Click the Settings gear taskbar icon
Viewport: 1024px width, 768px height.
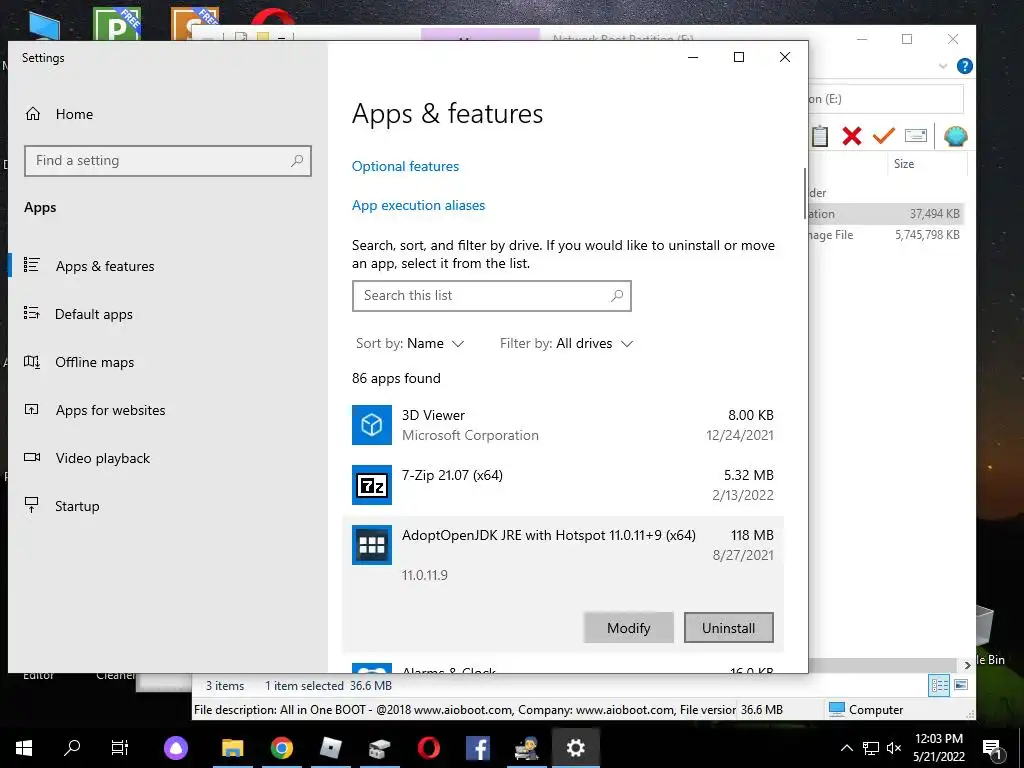[575, 748]
